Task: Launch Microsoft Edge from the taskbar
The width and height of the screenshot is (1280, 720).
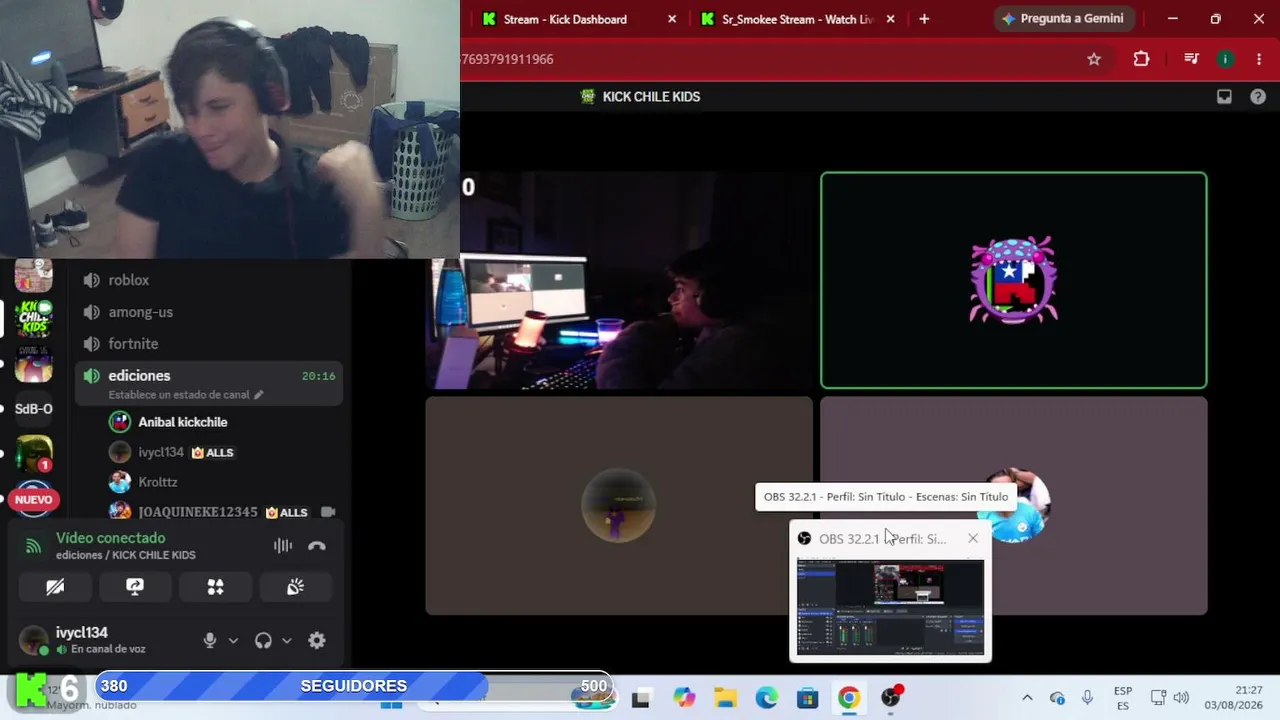Action: click(x=767, y=698)
